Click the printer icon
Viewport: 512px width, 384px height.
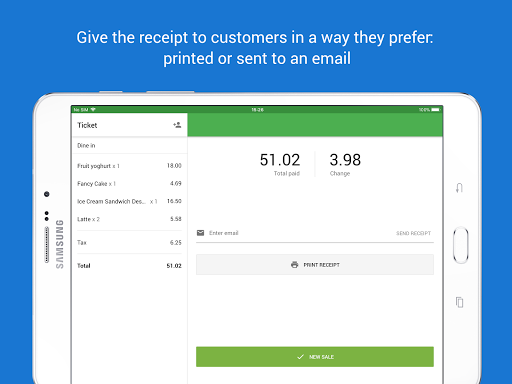point(295,265)
